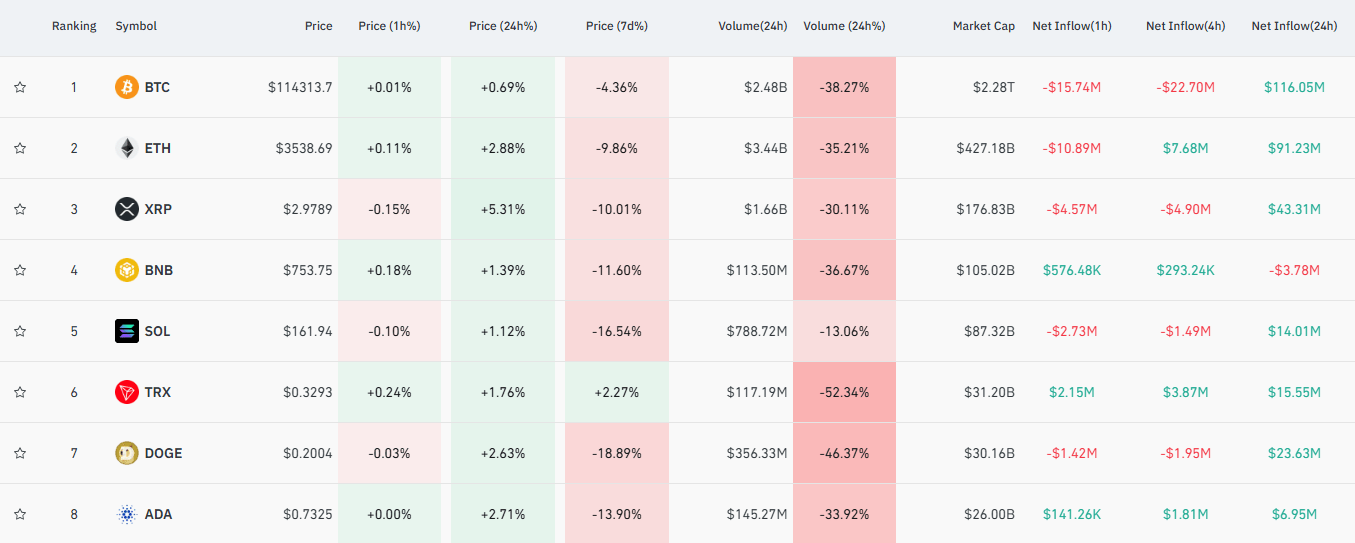Click the Ranking column header

click(74, 26)
